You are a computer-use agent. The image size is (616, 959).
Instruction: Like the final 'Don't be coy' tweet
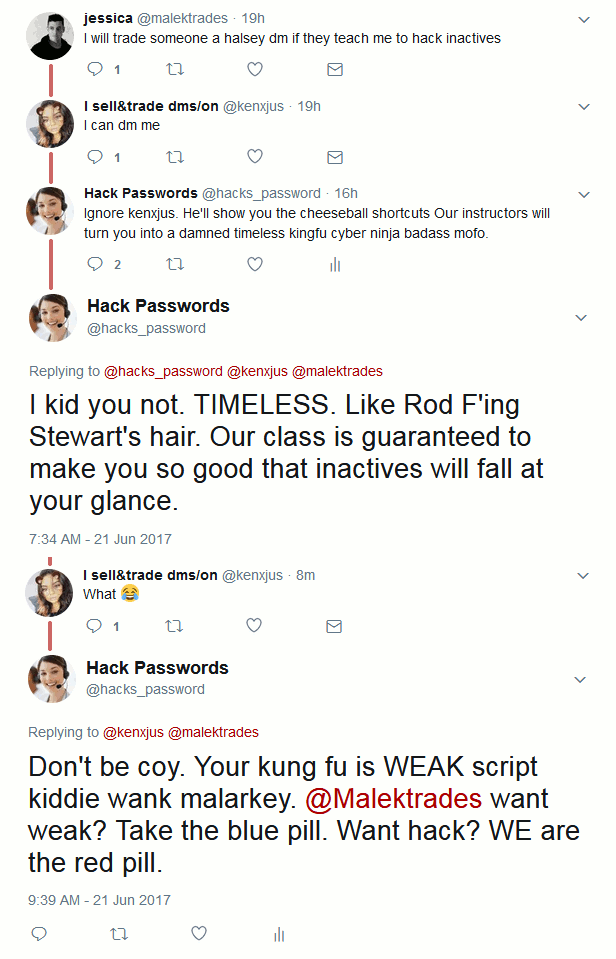[x=199, y=934]
